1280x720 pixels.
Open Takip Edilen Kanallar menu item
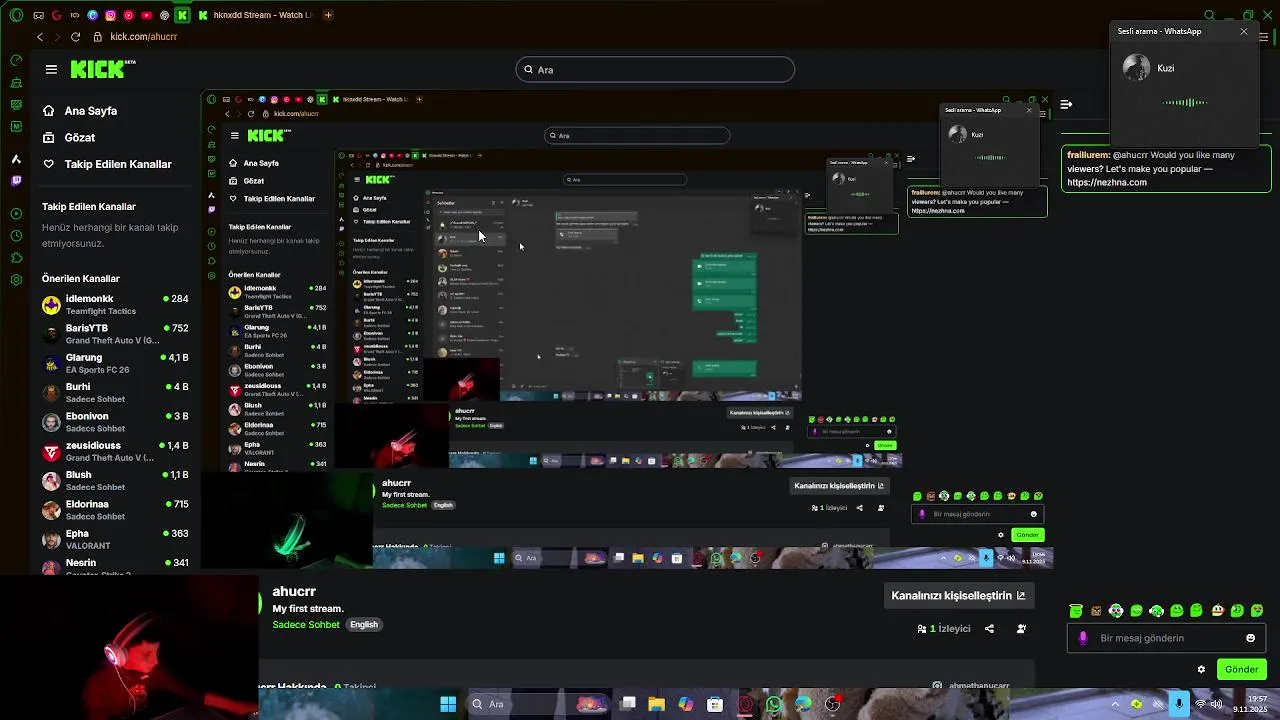tap(107, 164)
